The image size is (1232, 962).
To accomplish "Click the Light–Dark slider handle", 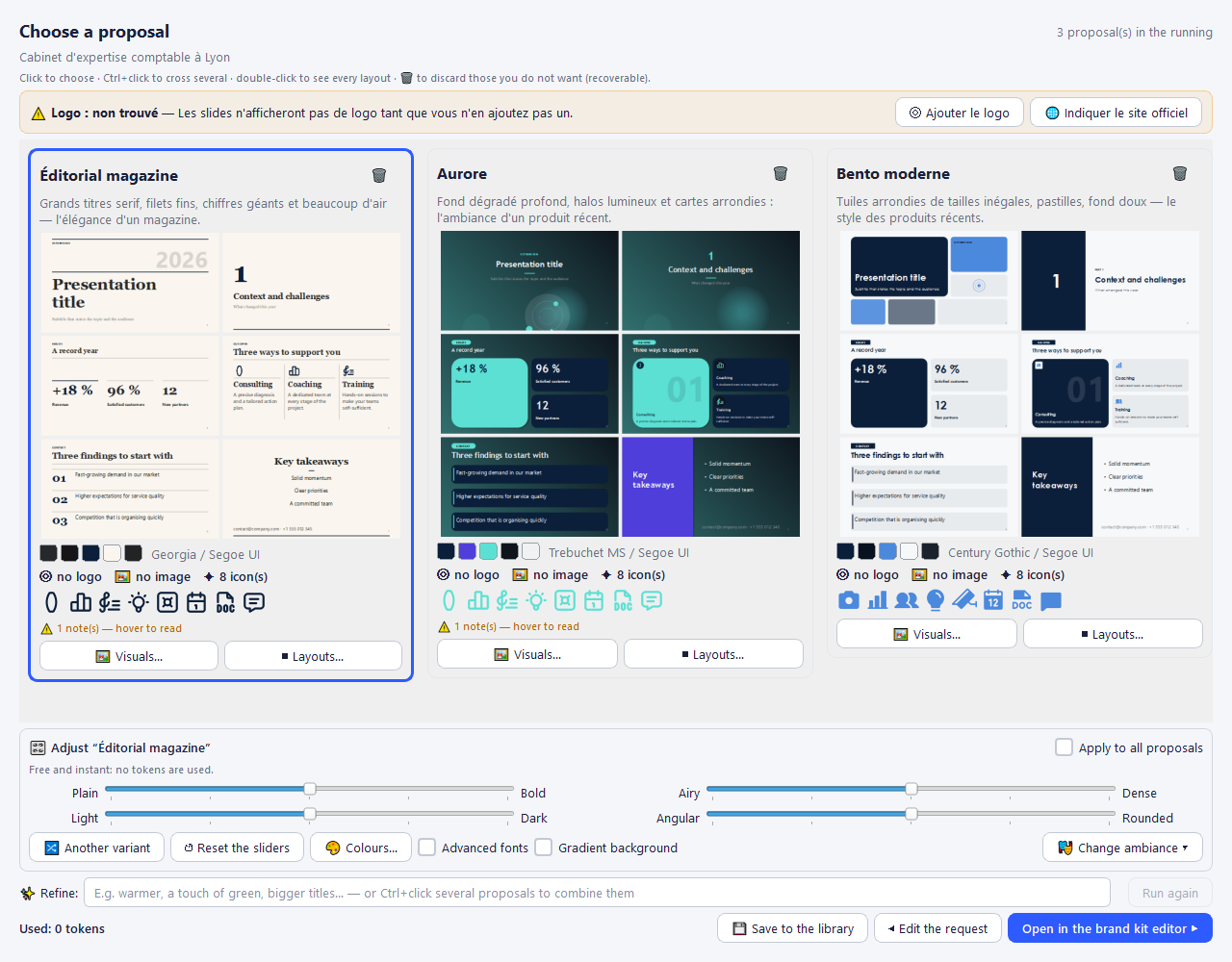I will [310, 814].
